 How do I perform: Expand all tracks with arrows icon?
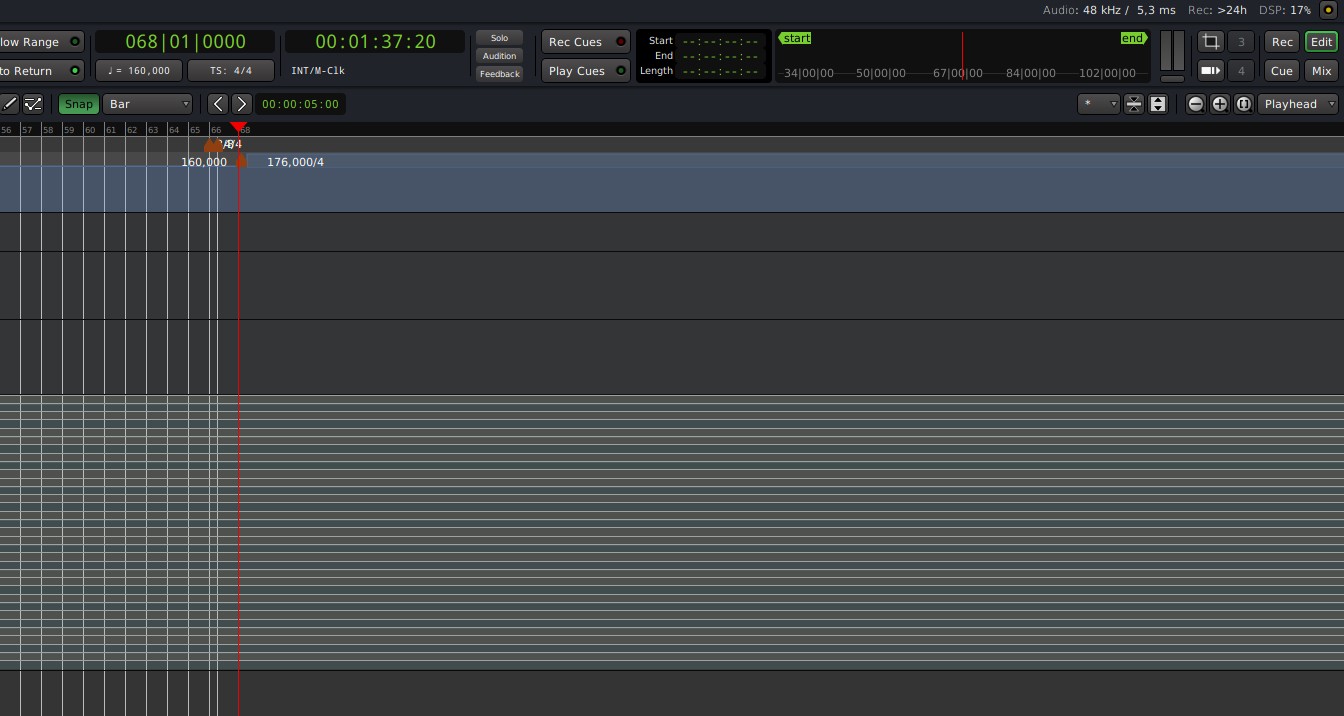click(1158, 104)
